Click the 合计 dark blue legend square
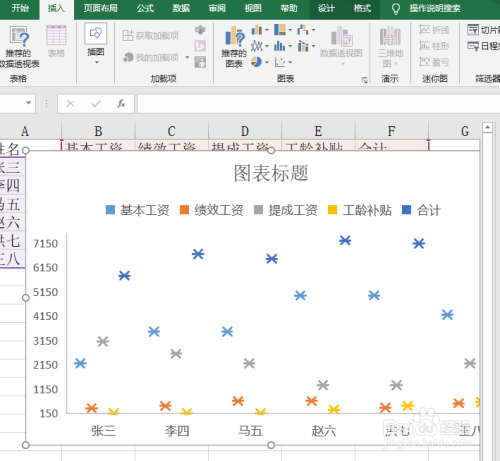The height and width of the screenshot is (461, 500). pos(406,210)
